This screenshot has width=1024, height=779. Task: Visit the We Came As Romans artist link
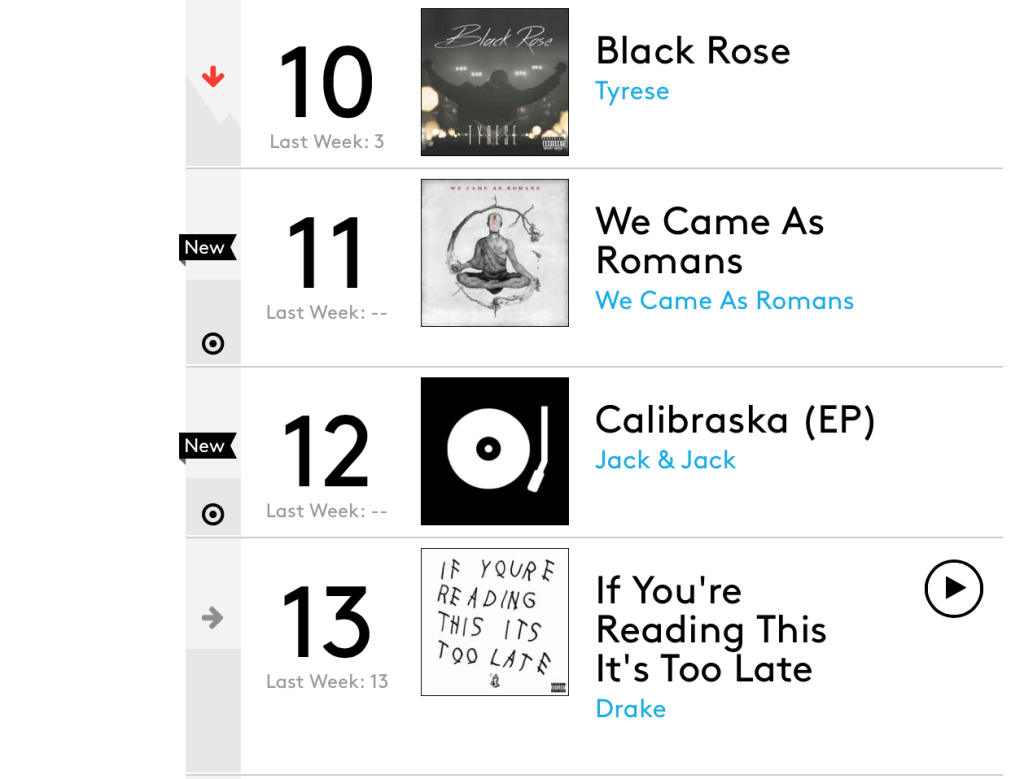[724, 301]
